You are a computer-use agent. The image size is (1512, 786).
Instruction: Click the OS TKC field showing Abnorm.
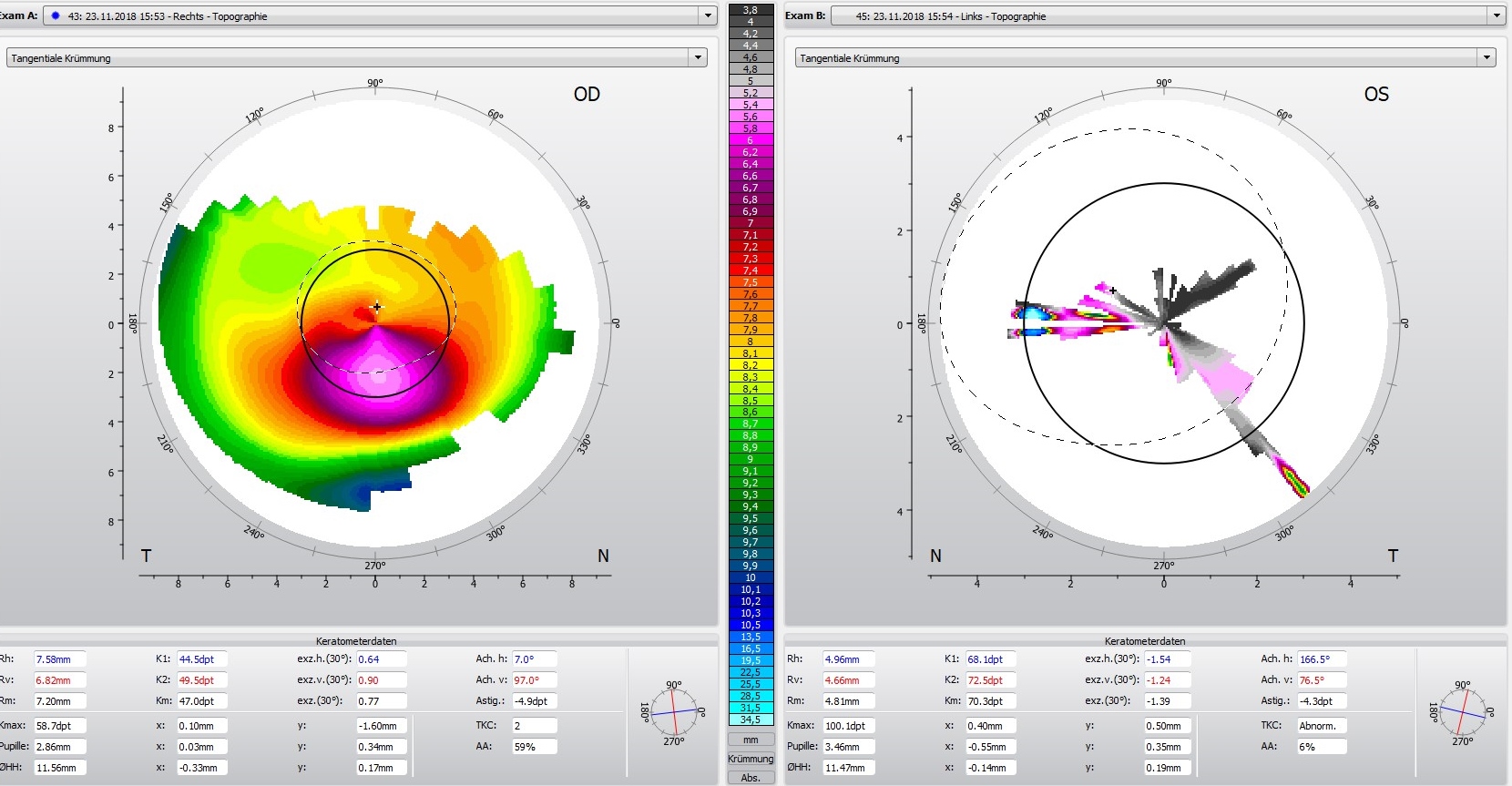click(x=1322, y=726)
